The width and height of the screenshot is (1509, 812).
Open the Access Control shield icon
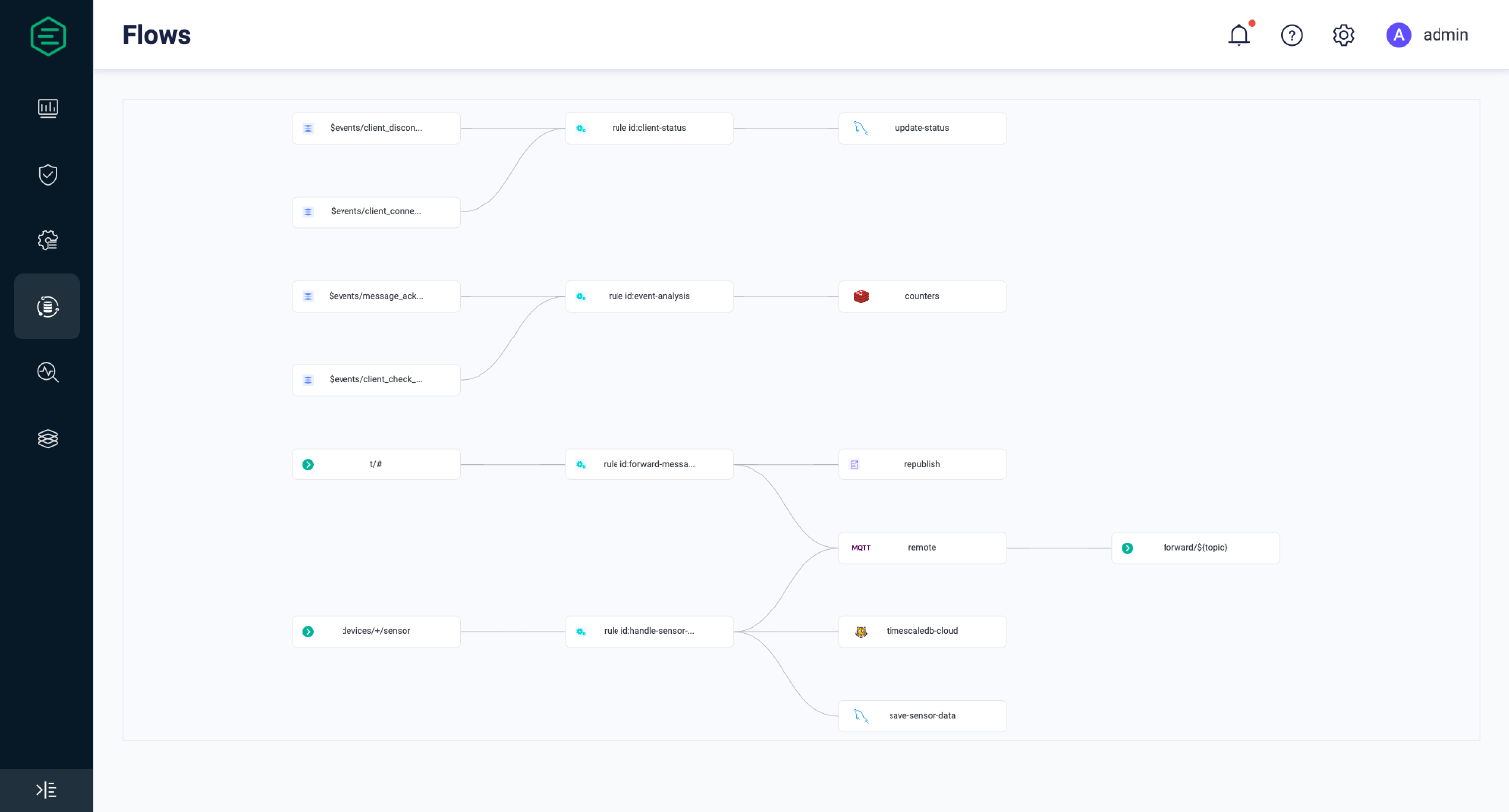[x=48, y=175]
